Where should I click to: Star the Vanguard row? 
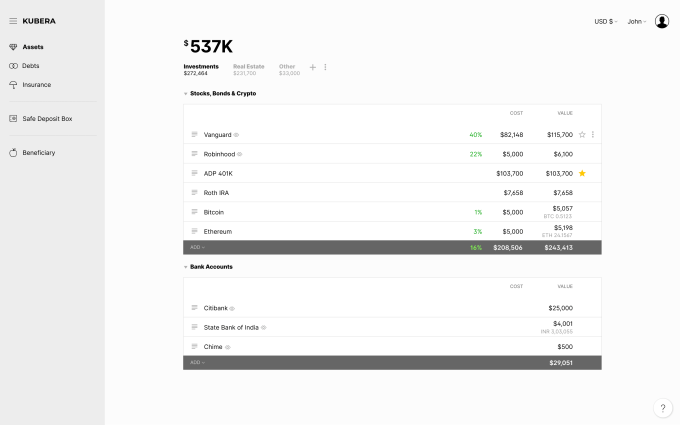tap(582, 134)
